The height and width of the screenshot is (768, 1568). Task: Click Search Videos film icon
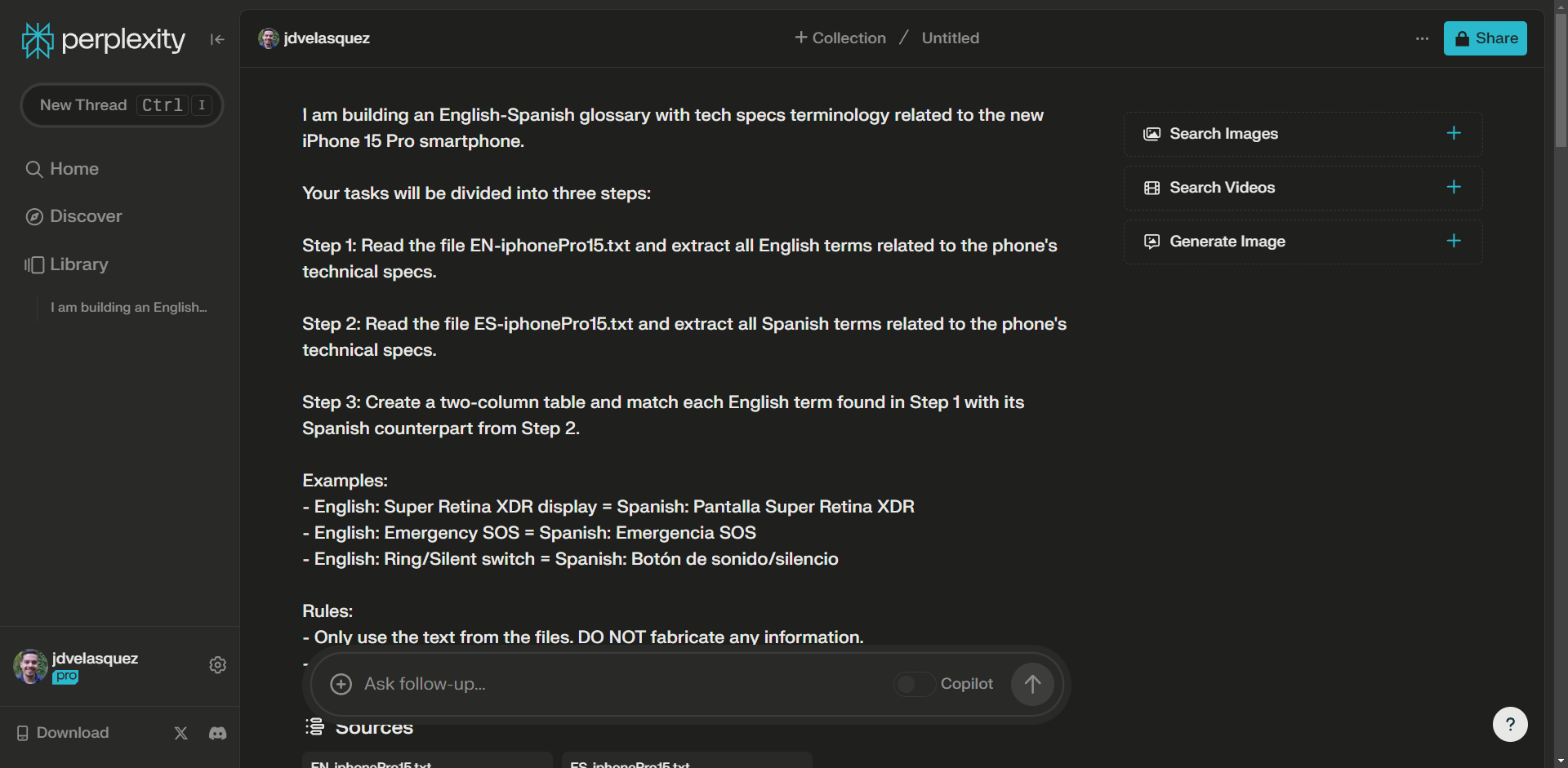tap(1151, 188)
